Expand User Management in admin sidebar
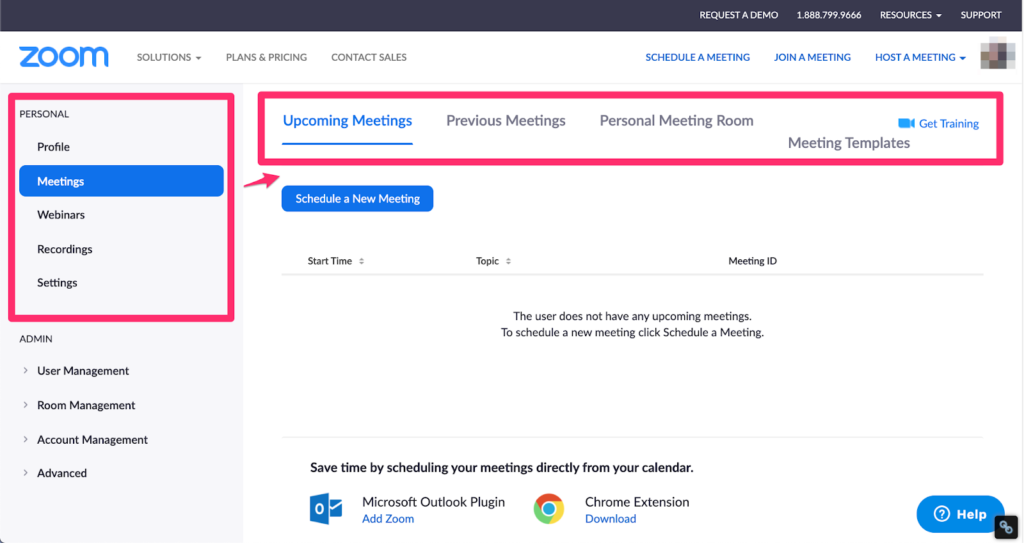 point(83,371)
